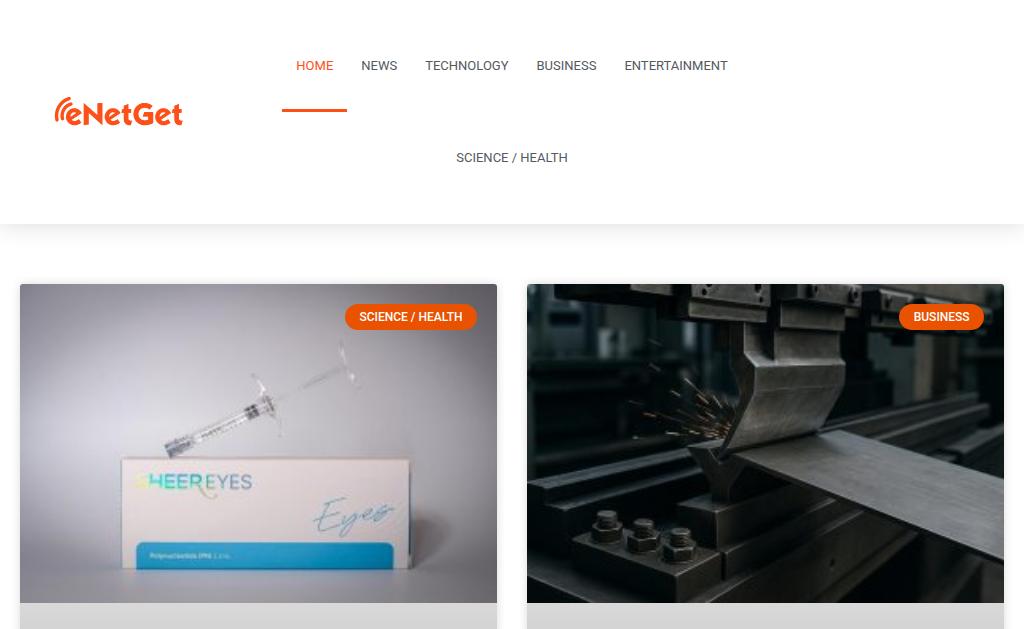The width and height of the screenshot is (1024, 629).
Task: Open the TECHNOLOGY menu item
Action: tap(466, 66)
